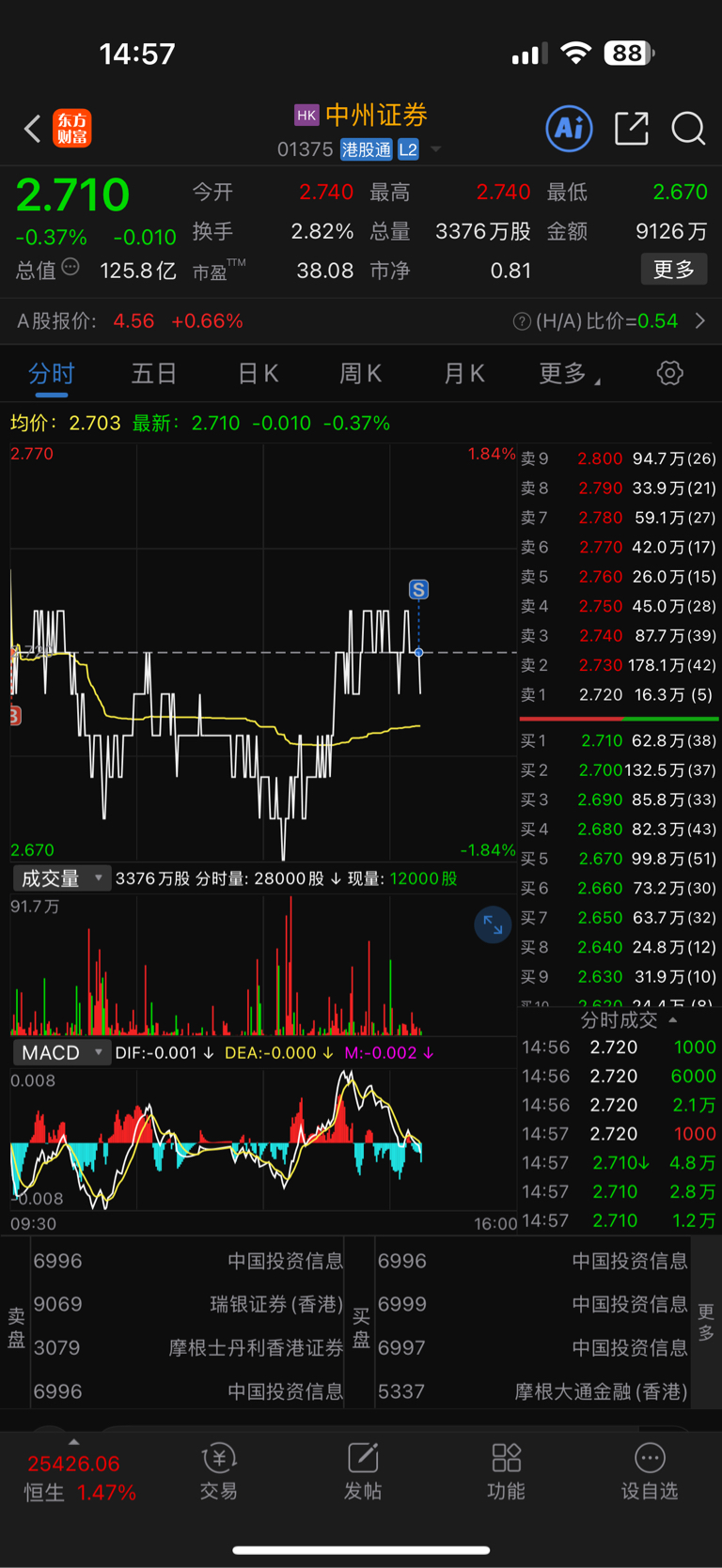Tap the L2 badge
The width and height of the screenshot is (722, 1568).
coord(408,149)
